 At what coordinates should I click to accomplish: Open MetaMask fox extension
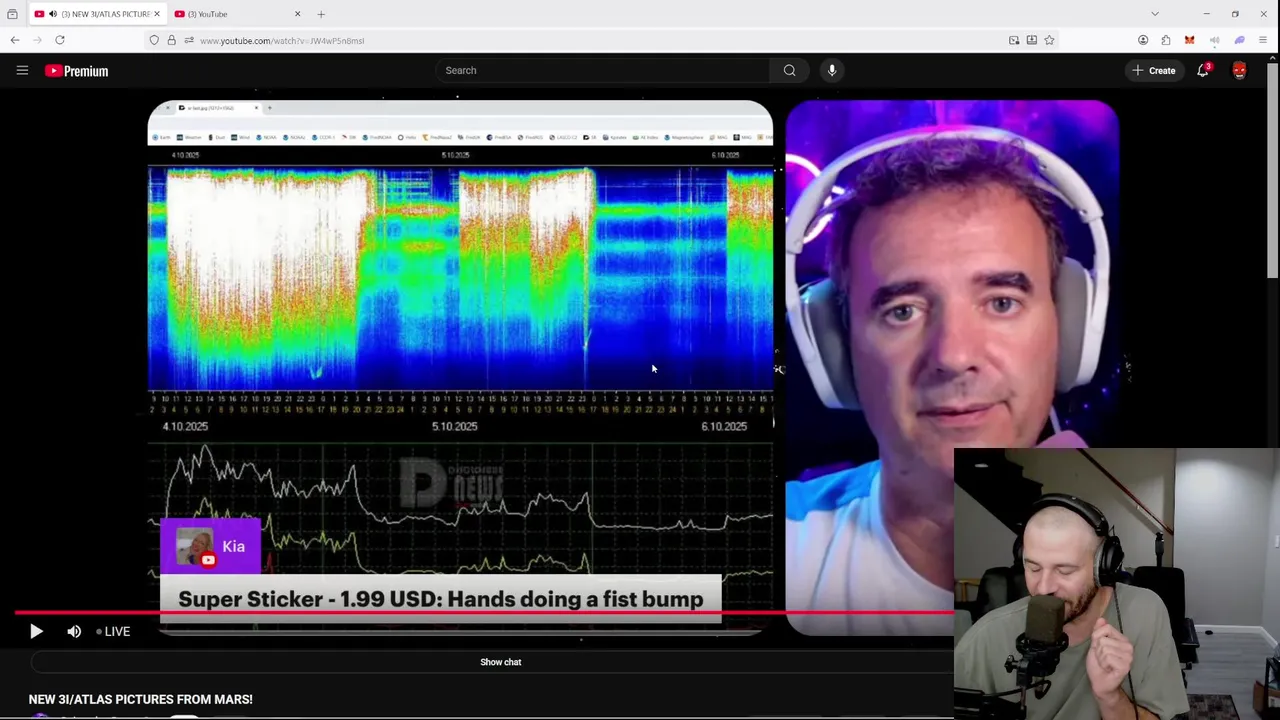click(1190, 40)
